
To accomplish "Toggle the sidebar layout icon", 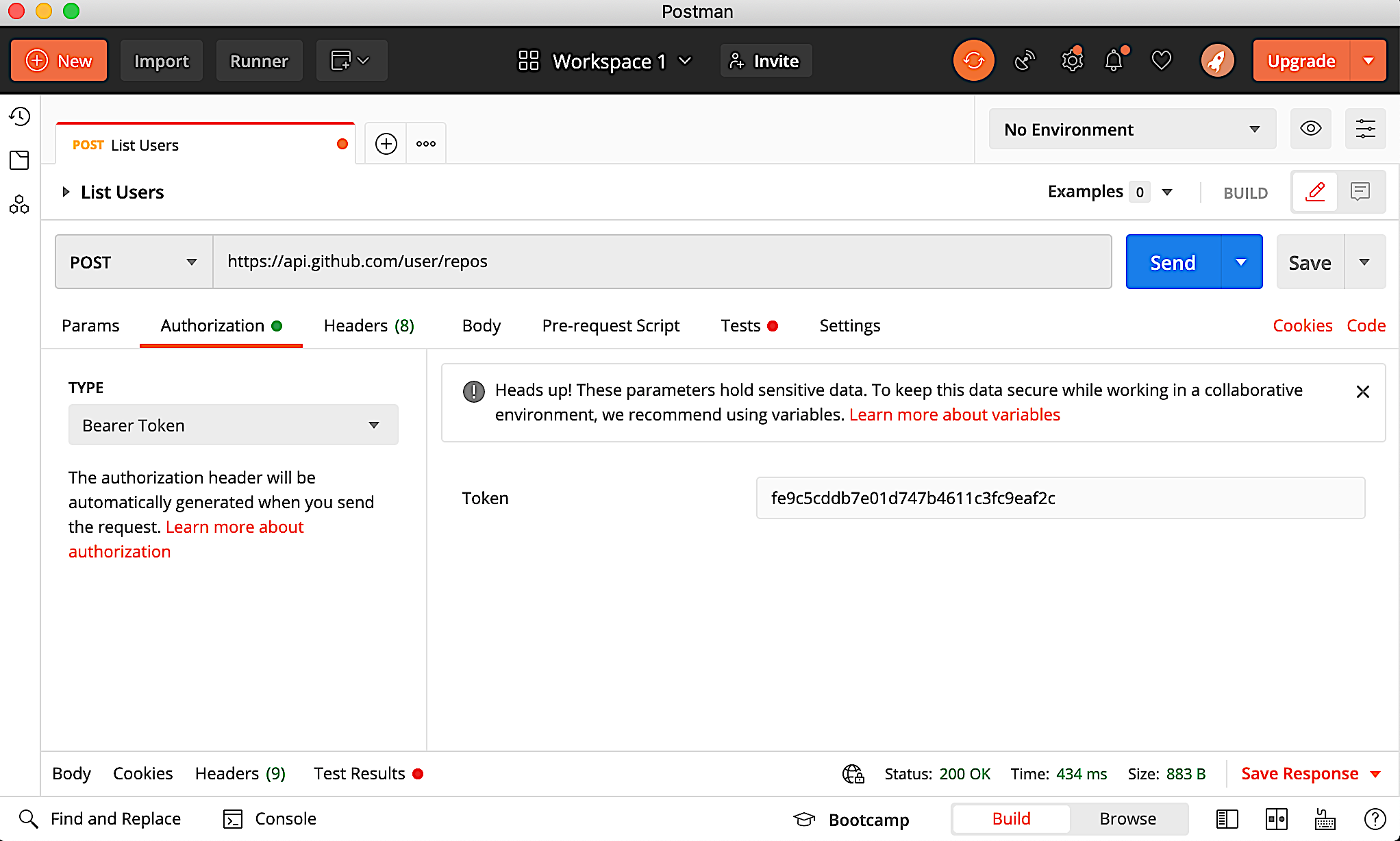I will coord(1227,819).
